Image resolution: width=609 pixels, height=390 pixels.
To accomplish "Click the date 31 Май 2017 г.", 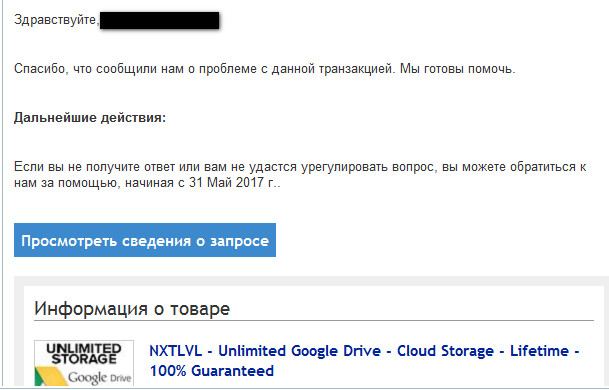I will pyautogui.click(x=232, y=182).
